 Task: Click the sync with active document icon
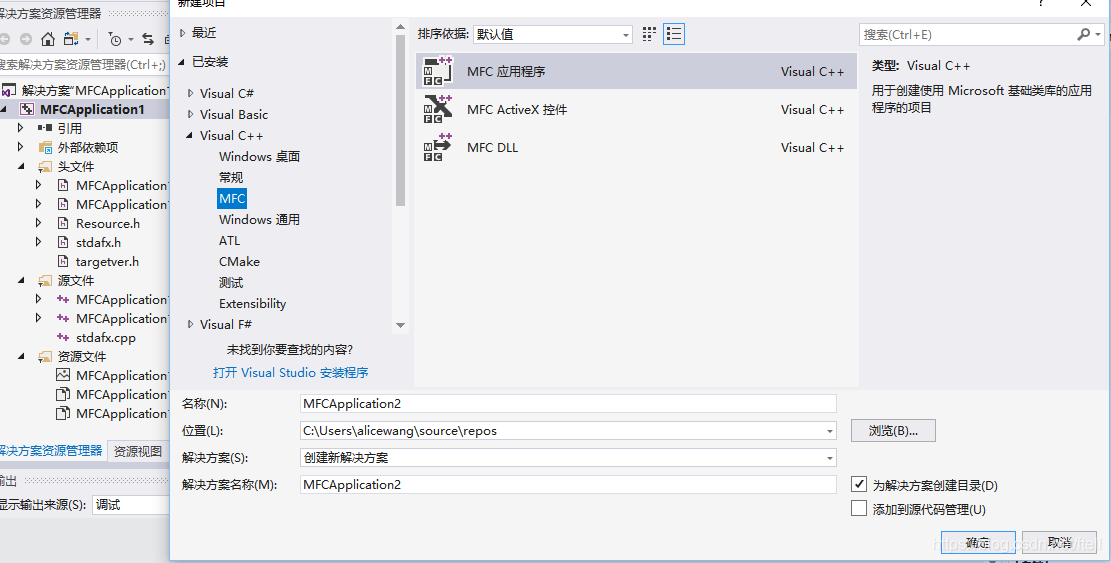147,39
